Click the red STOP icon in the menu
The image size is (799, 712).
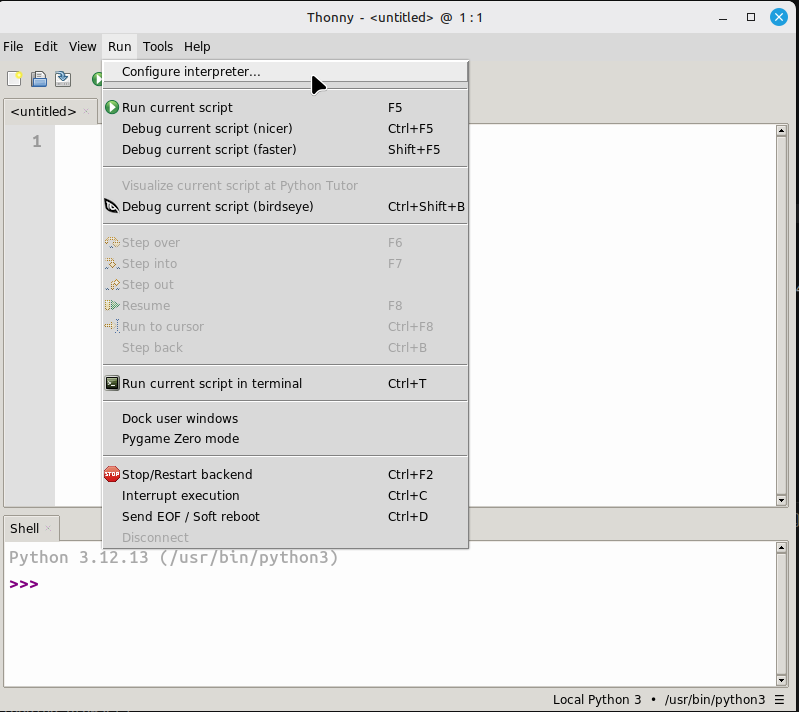point(112,474)
